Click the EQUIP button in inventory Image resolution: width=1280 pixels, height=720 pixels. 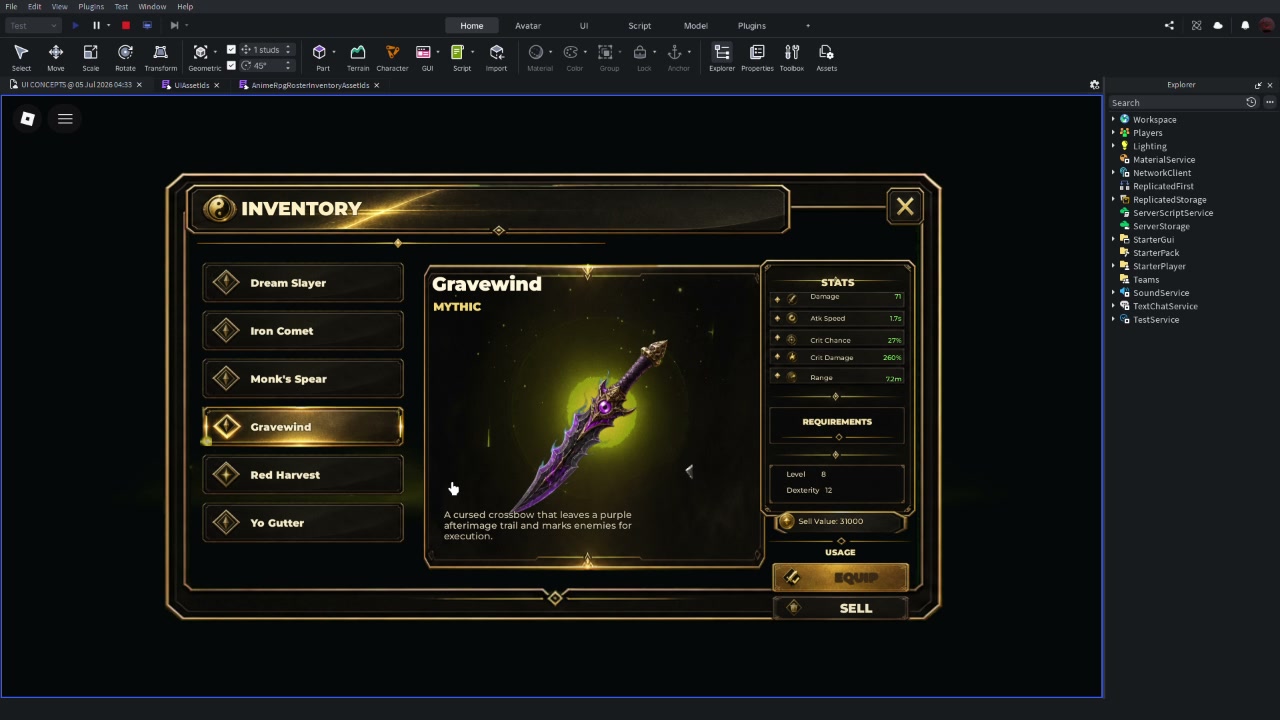[840, 577]
